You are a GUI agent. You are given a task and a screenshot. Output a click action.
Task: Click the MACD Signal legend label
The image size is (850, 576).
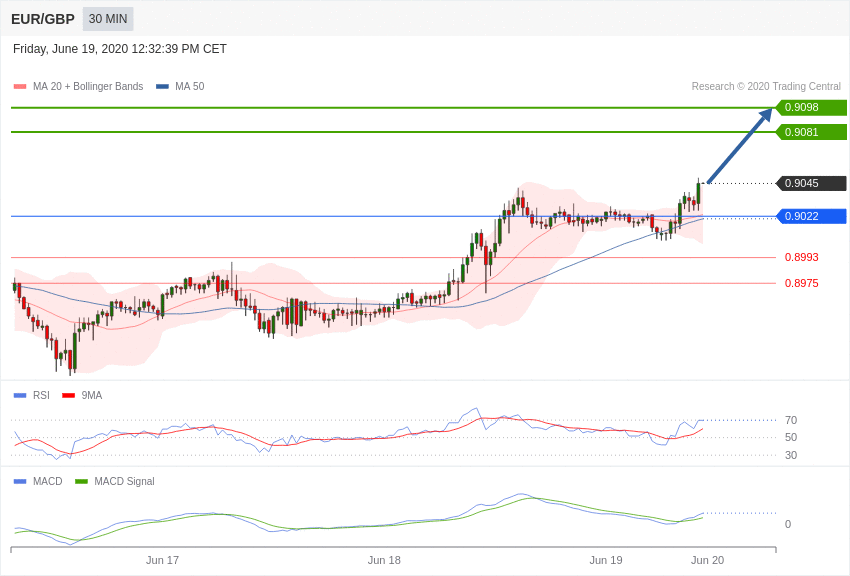(124, 481)
